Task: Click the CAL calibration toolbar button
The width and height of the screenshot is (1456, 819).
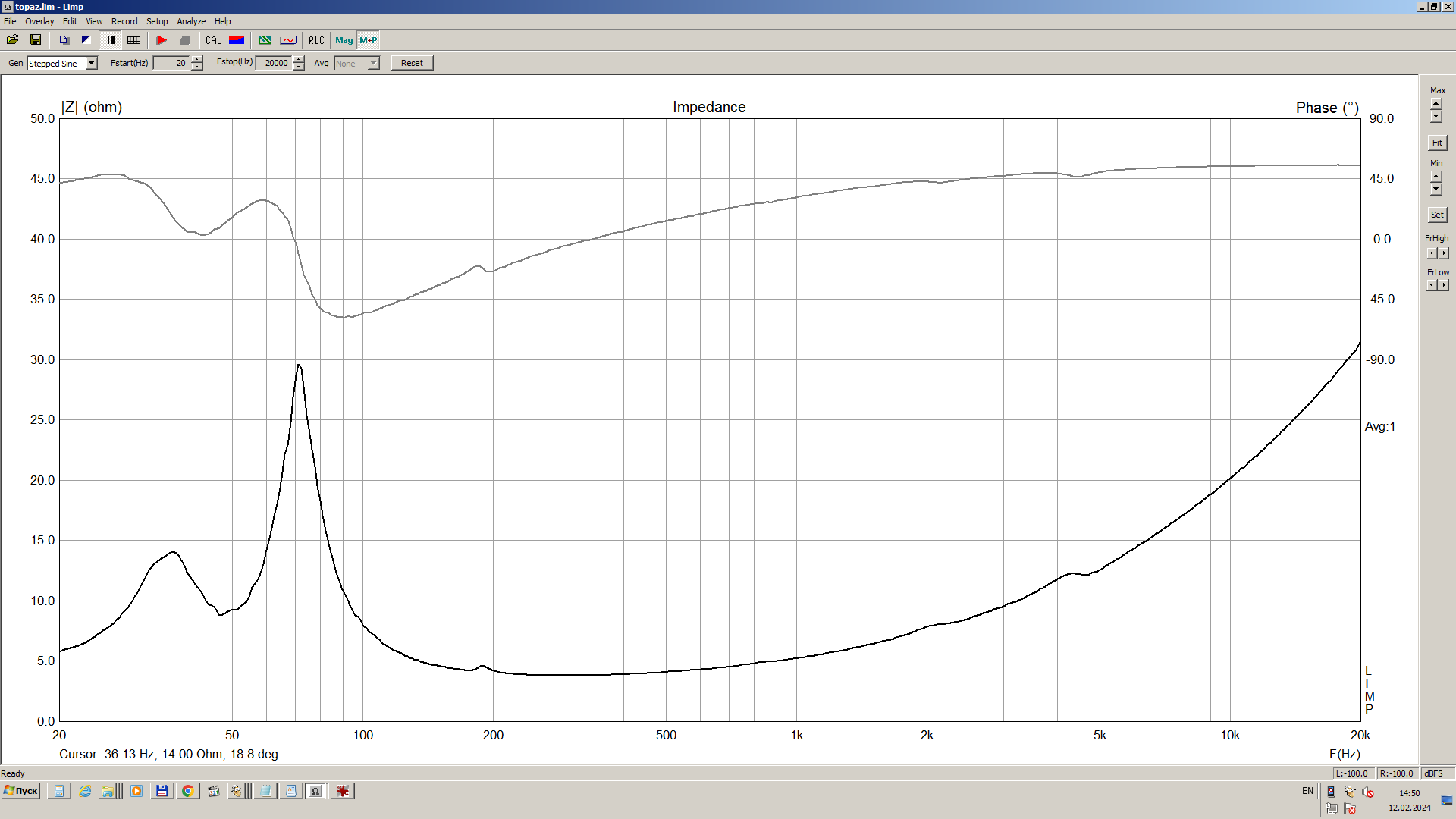Action: pyautogui.click(x=213, y=40)
